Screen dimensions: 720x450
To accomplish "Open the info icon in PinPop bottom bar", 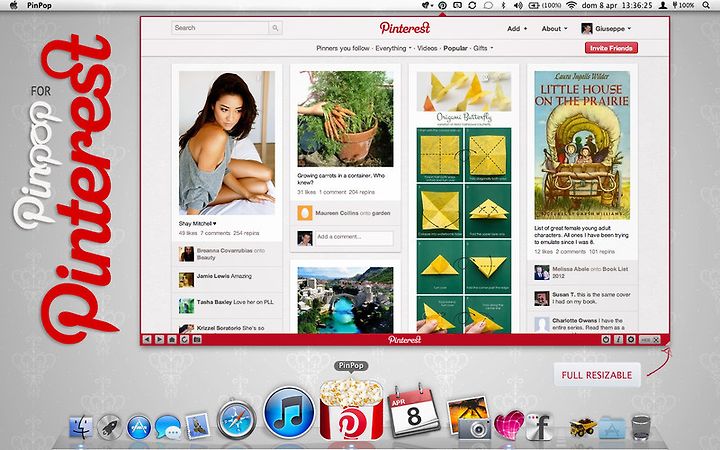I will (x=619, y=339).
